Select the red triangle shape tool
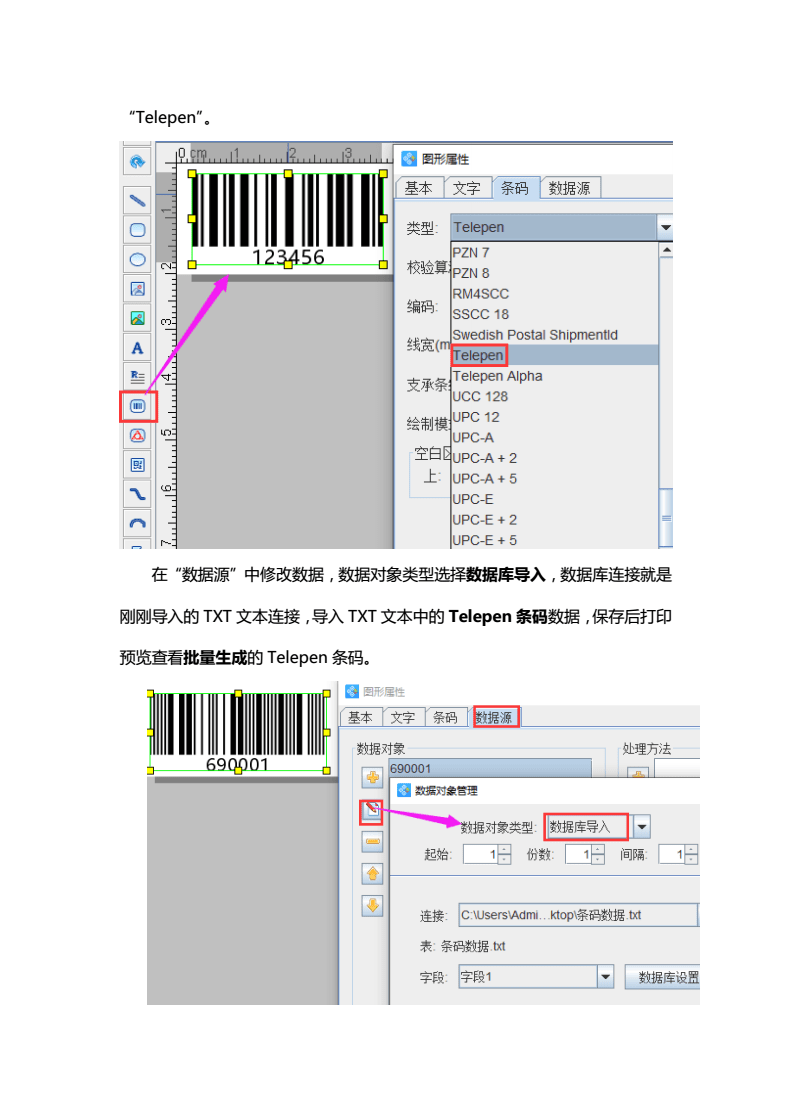 (138, 436)
